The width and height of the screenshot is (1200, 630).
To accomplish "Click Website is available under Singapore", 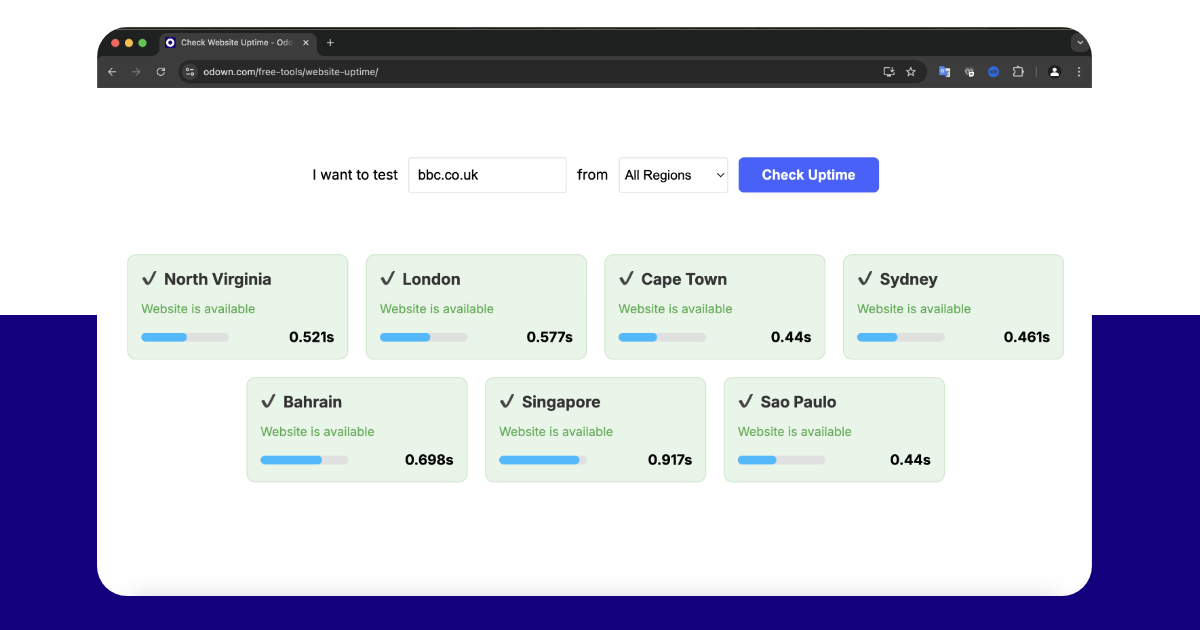I will [556, 432].
